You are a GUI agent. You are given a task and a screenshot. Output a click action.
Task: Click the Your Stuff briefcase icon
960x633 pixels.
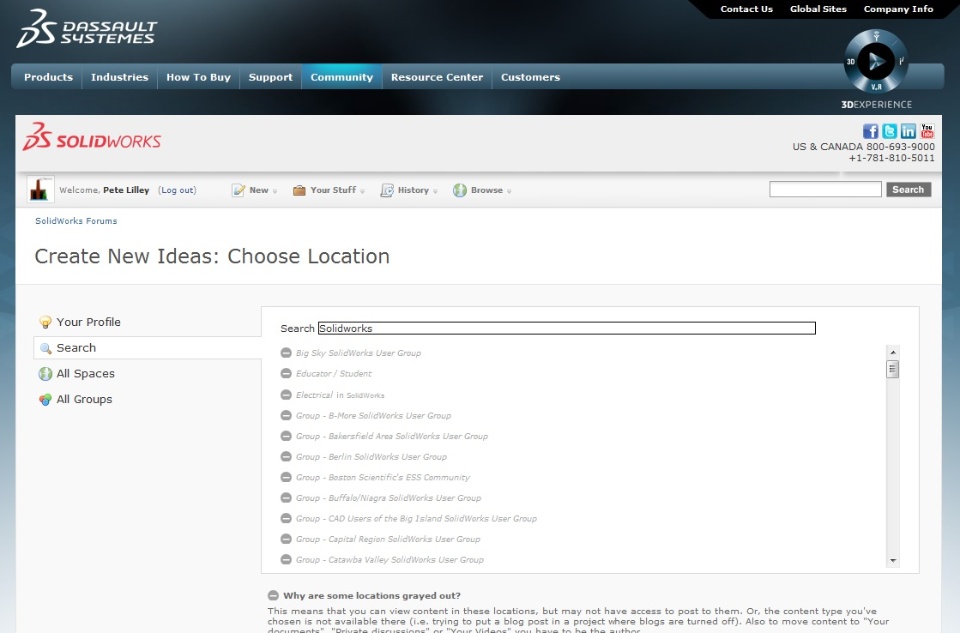coord(299,190)
